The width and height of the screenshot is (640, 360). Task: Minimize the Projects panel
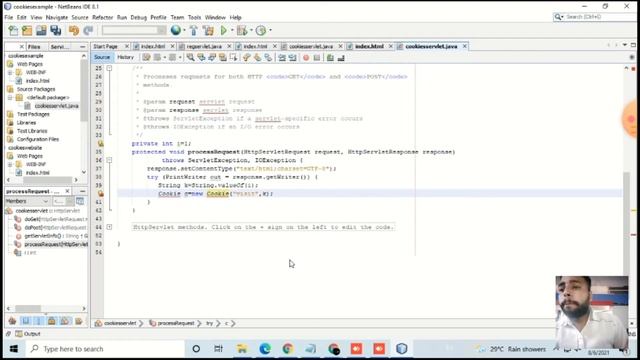[x=83, y=47]
